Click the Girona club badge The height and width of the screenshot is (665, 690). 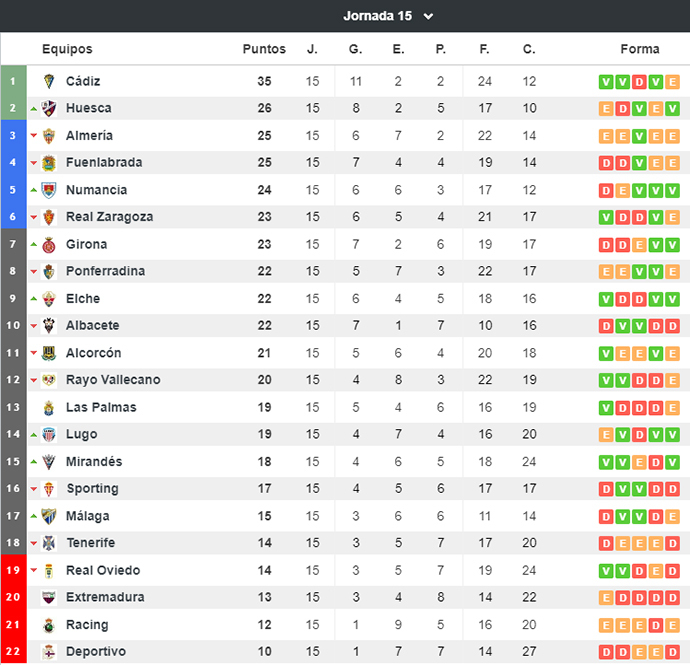click(x=49, y=245)
